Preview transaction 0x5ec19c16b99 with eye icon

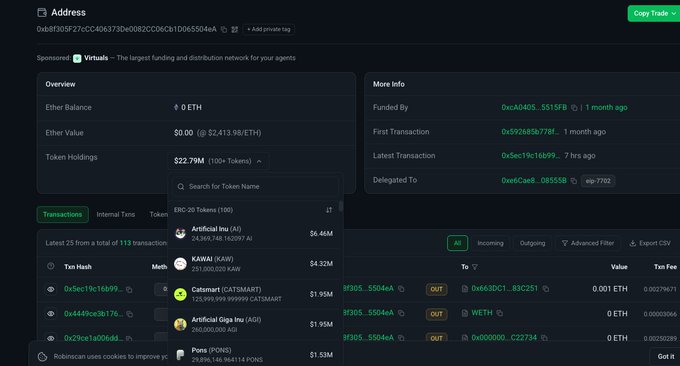(x=51, y=289)
